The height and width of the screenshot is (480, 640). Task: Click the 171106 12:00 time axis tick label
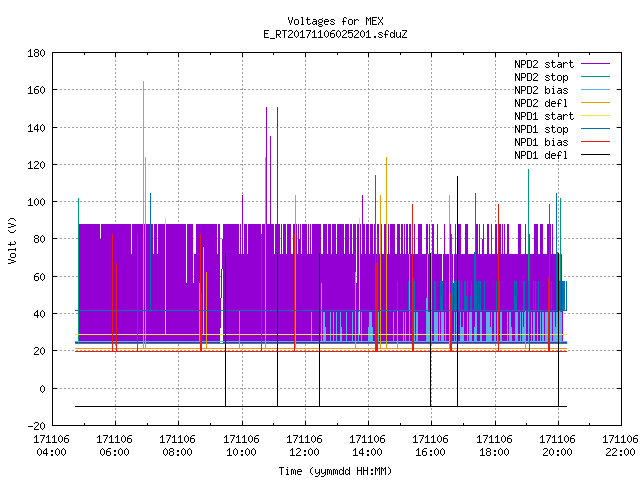tap(304, 445)
